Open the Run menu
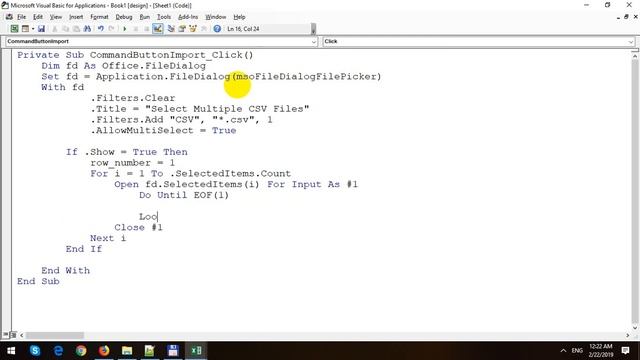This screenshot has height=360, width=640. click(144, 17)
